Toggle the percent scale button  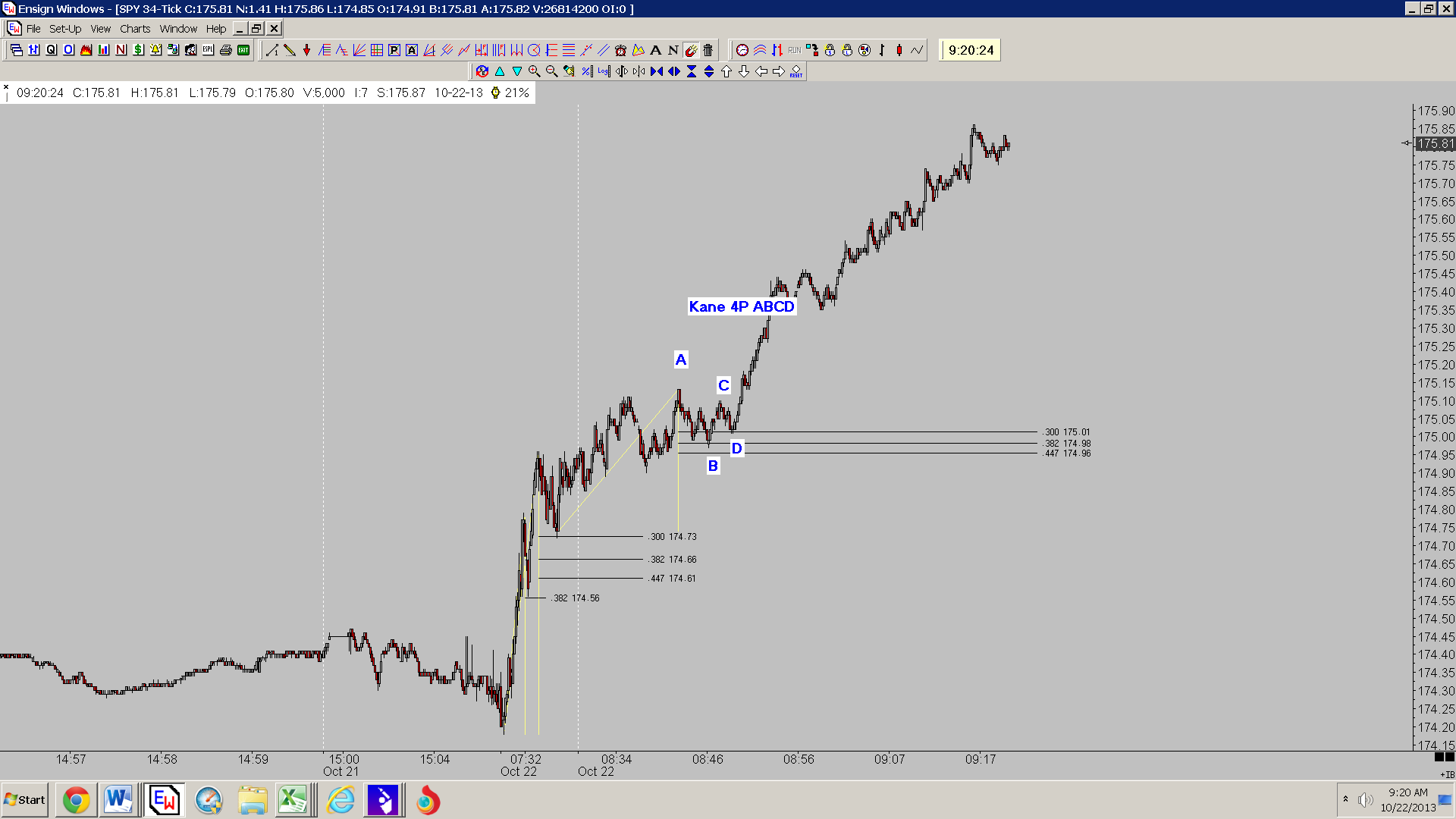[587, 71]
